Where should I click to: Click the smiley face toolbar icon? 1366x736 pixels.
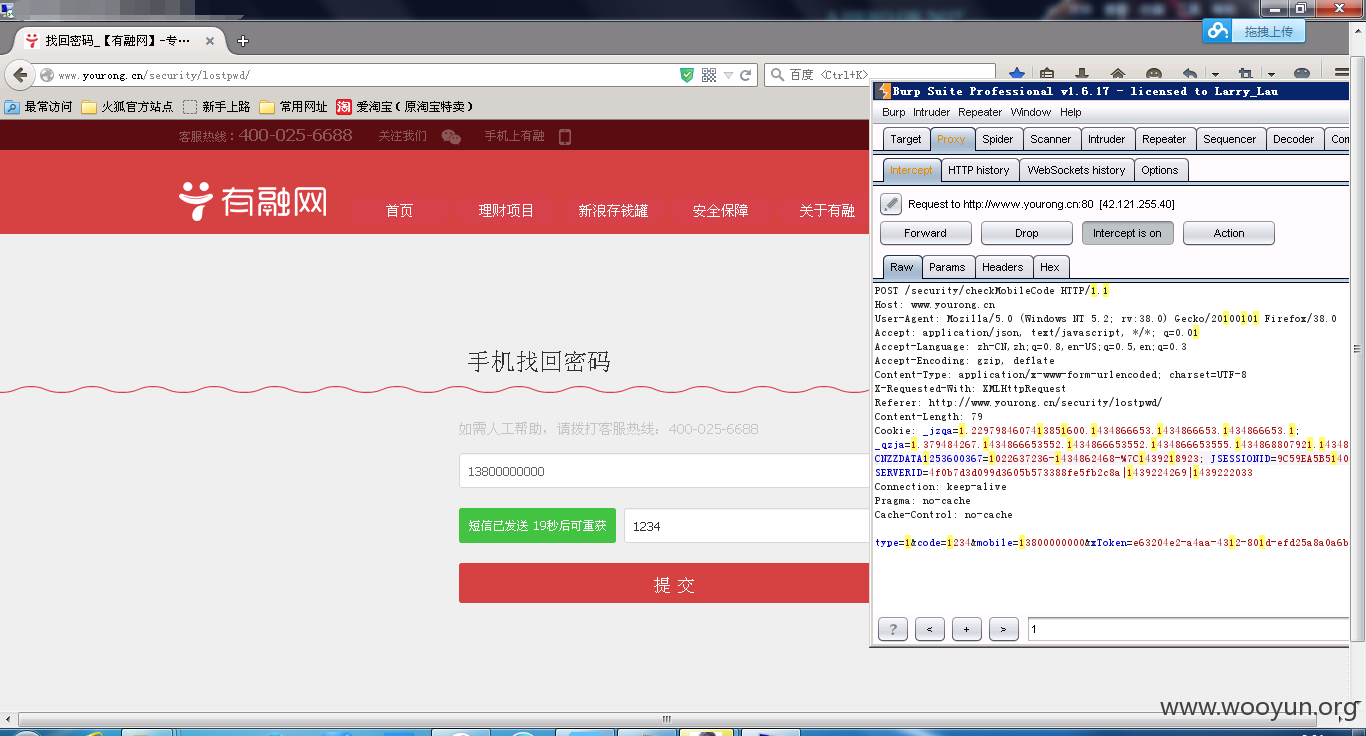click(x=1154, y=75)
